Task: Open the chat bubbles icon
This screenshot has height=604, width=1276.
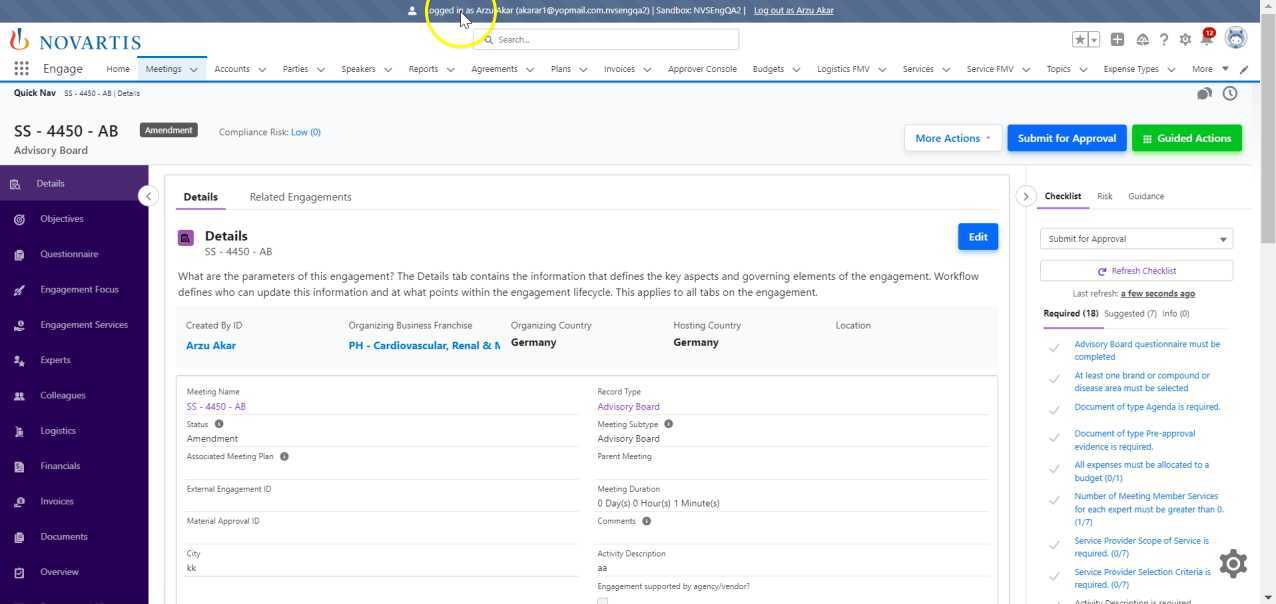Action: click(x=1204, y=93)
